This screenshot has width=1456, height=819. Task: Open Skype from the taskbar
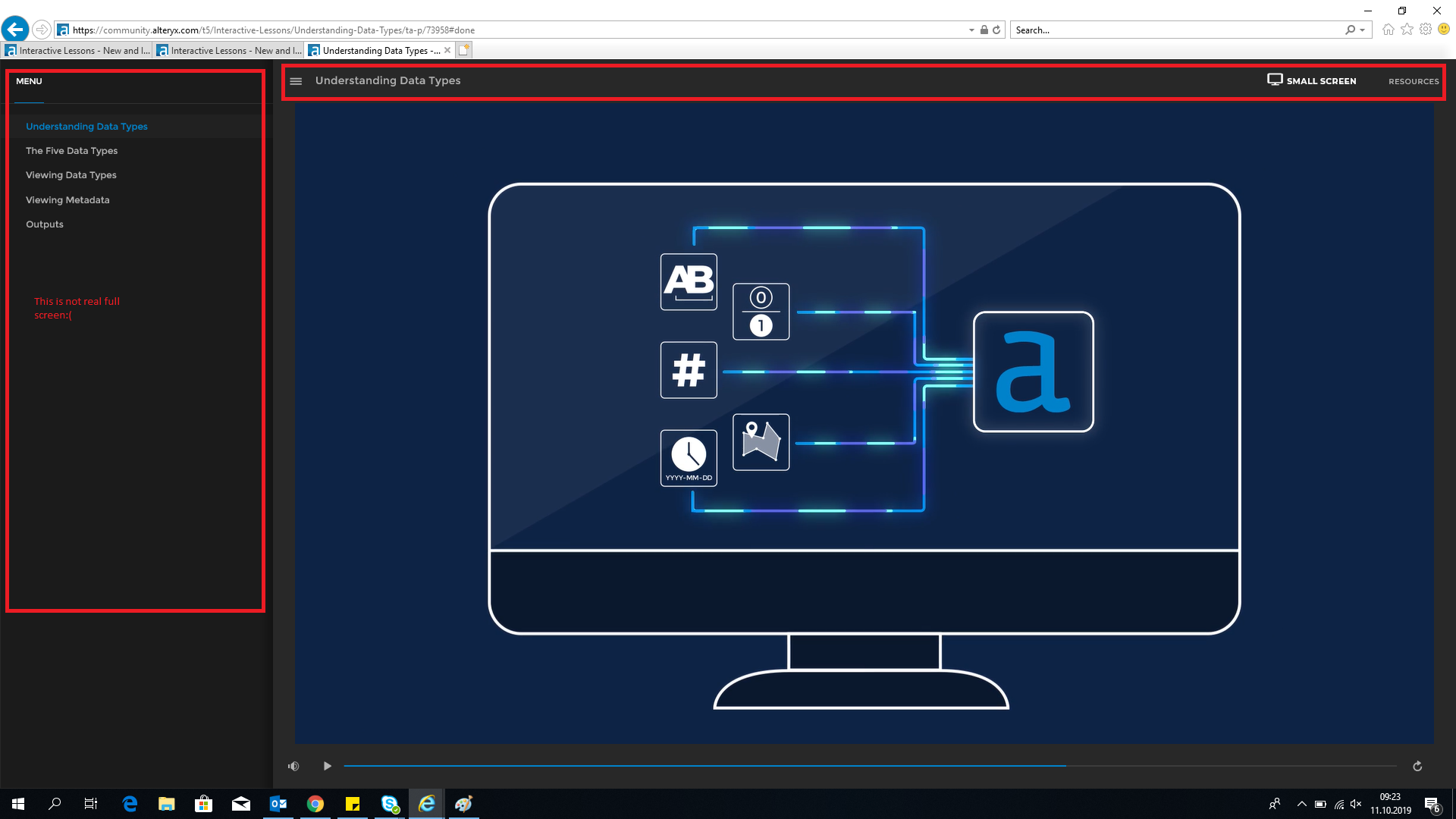pyautogui.click(x=390, y=804)
